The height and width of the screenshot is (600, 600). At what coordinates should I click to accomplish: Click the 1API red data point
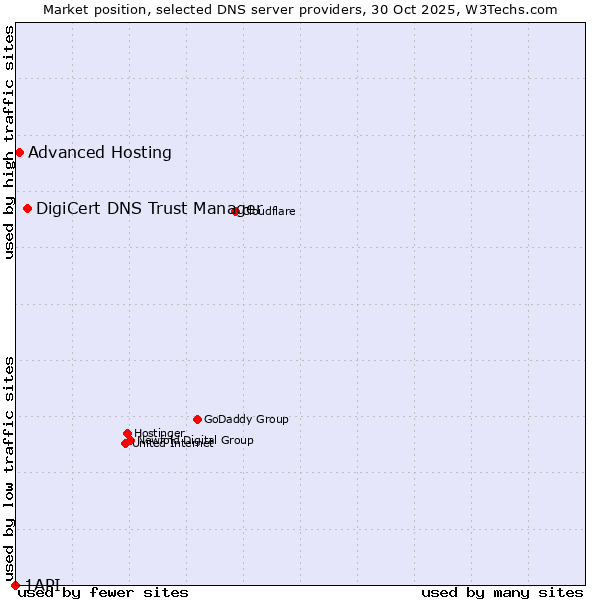point(15,585)
